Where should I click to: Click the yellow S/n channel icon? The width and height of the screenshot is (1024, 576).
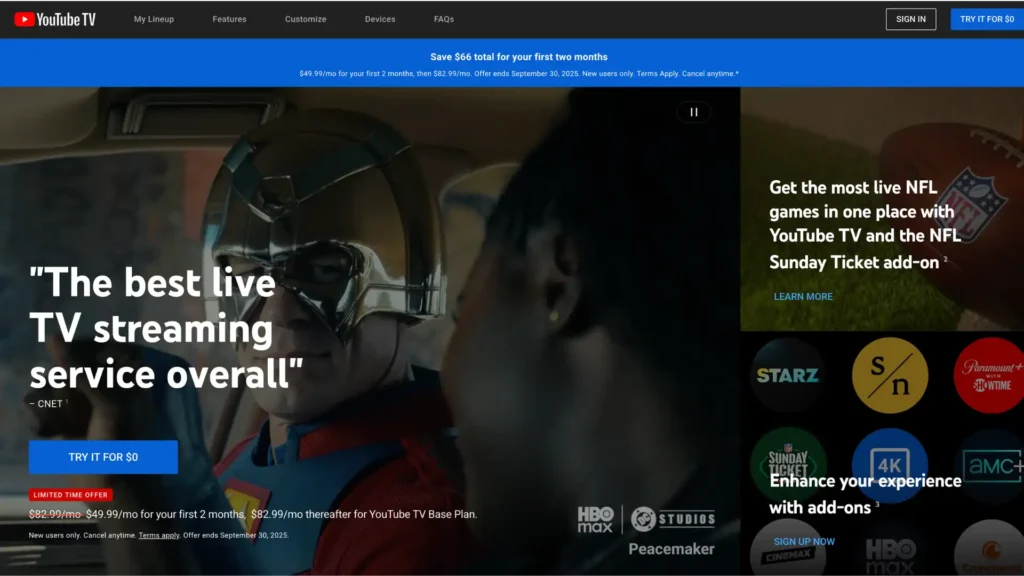[x=889, y=376]
